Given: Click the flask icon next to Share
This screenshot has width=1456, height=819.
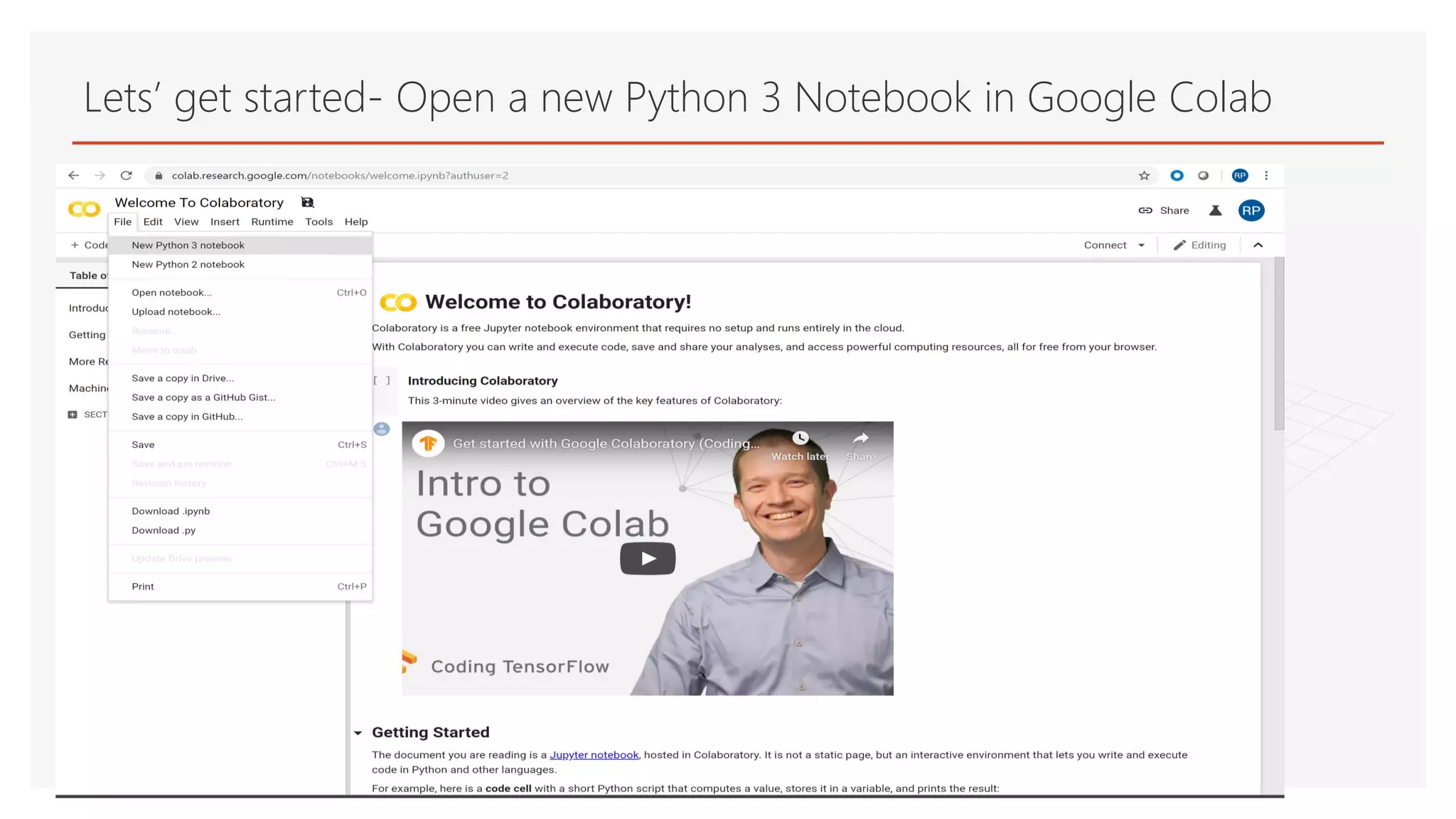Looking at the screenshot, I should (x=1216, y=210).
